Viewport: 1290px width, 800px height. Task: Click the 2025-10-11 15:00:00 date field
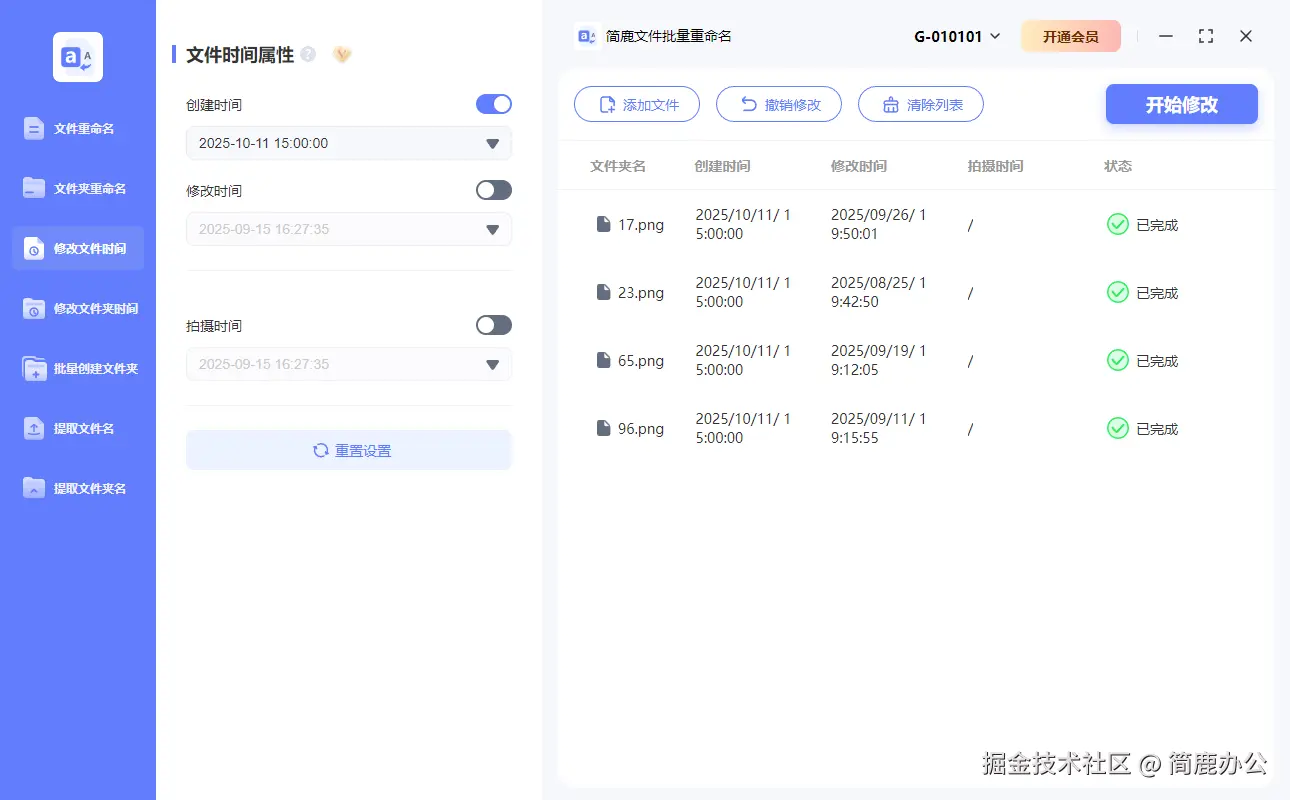(x=349, y=143)
